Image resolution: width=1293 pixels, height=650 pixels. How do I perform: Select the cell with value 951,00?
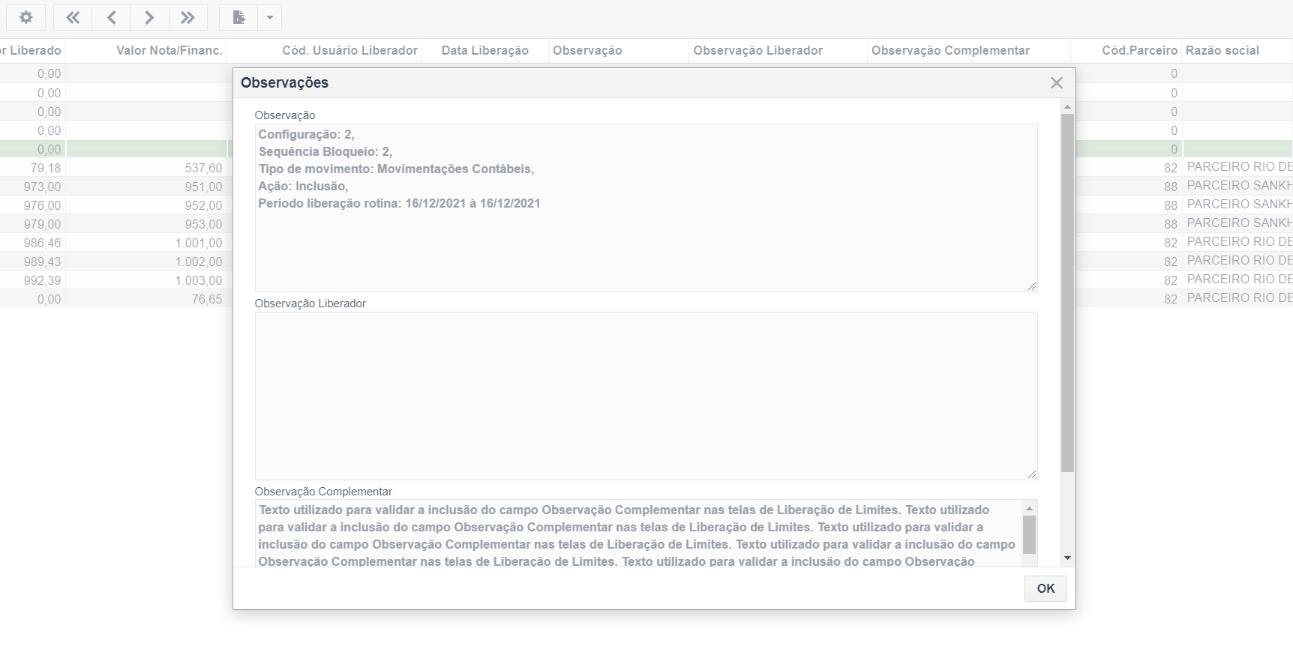point(148,186)
